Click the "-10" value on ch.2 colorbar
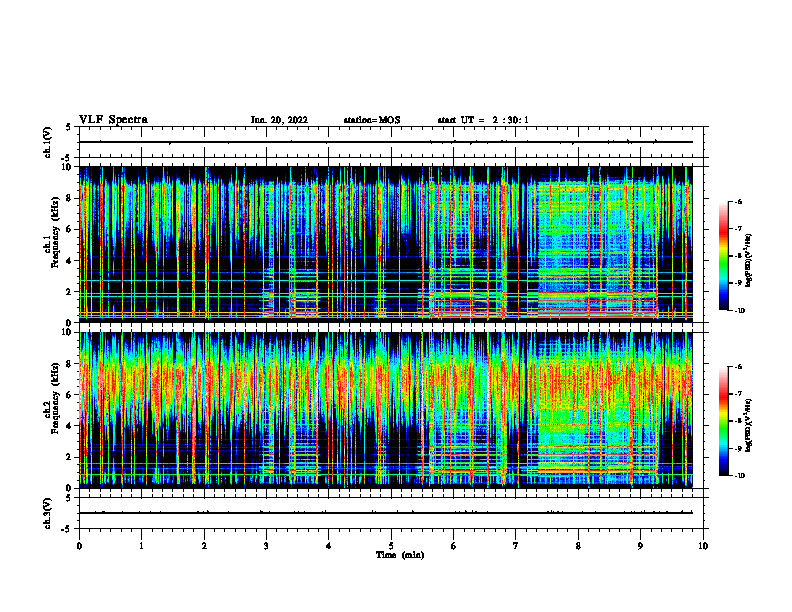Viewport: 792px width, 612px height. pyautogui.click(x=740, y=476)
